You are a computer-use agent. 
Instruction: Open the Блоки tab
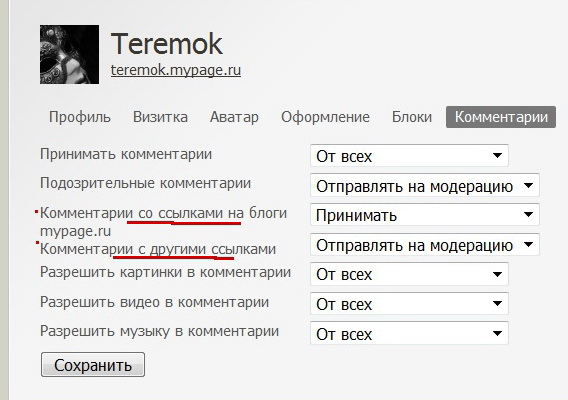[x=412, y=117]
